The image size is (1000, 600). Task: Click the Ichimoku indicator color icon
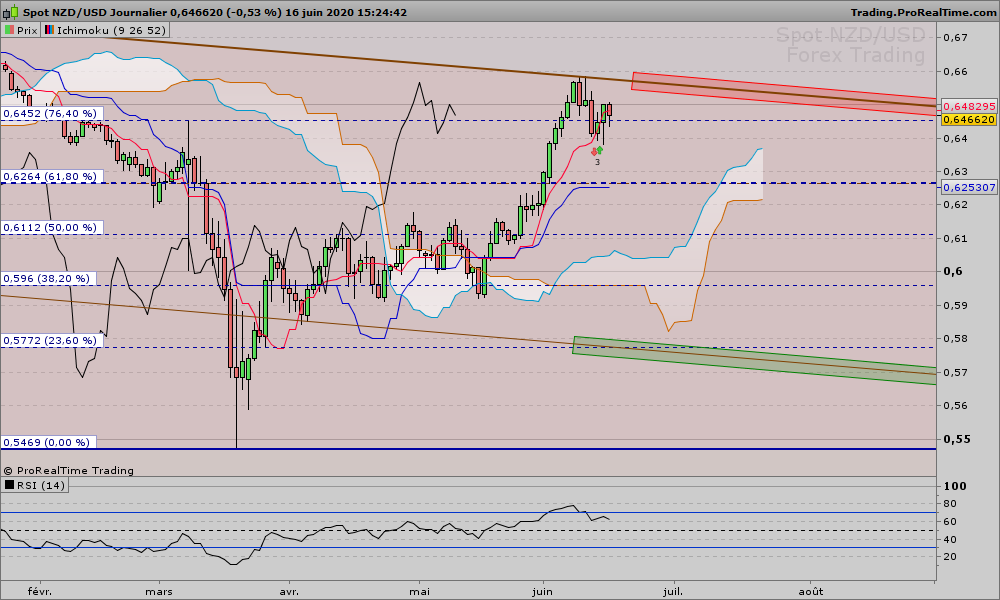coord(49,31)
